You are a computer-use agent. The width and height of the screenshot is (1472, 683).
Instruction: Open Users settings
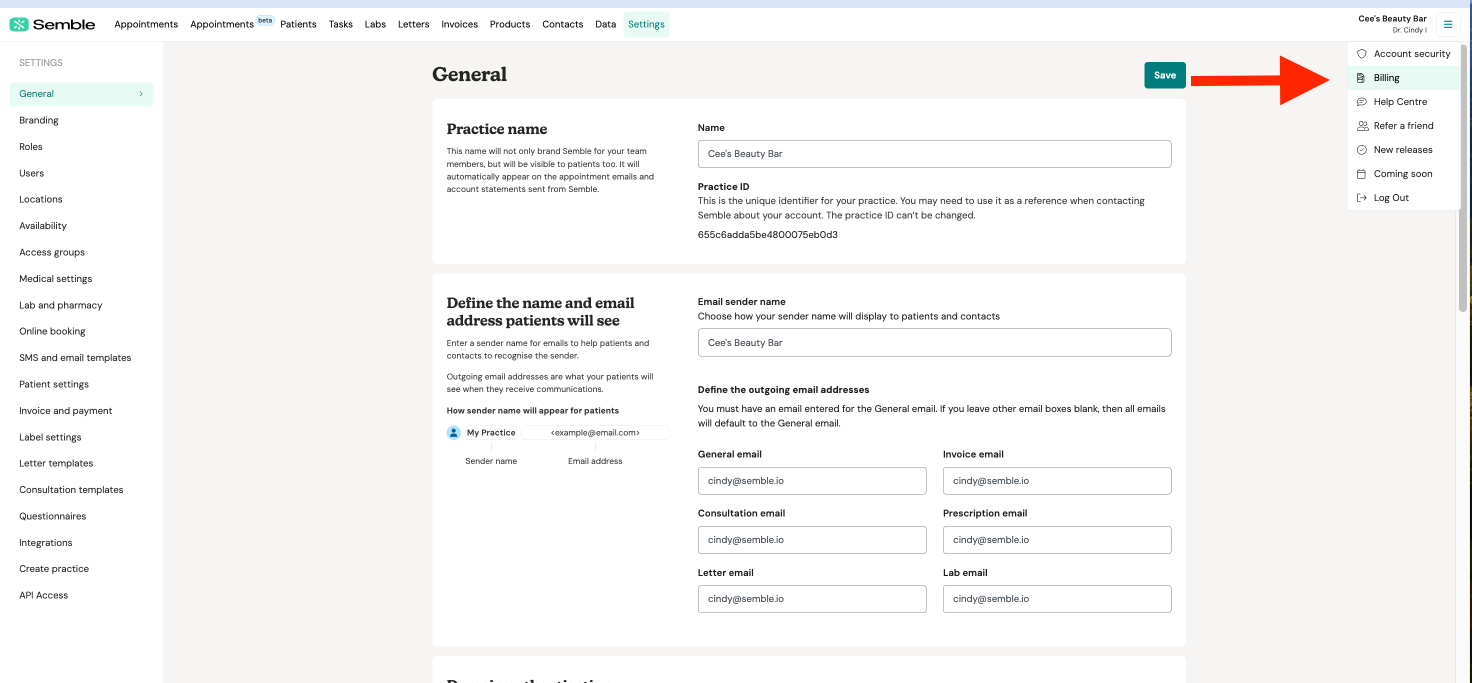(32, 173)
